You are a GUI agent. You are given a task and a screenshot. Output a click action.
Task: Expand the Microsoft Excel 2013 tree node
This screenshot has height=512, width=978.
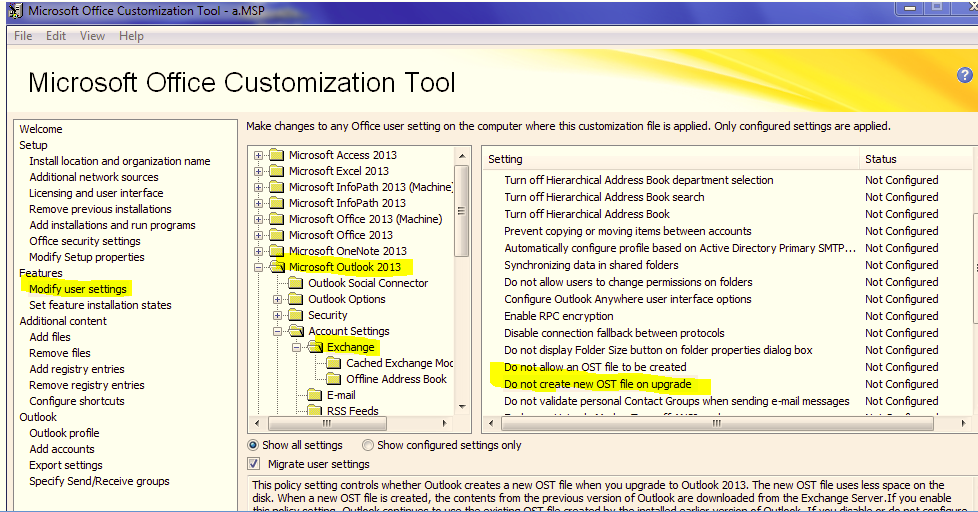(258, 171)
